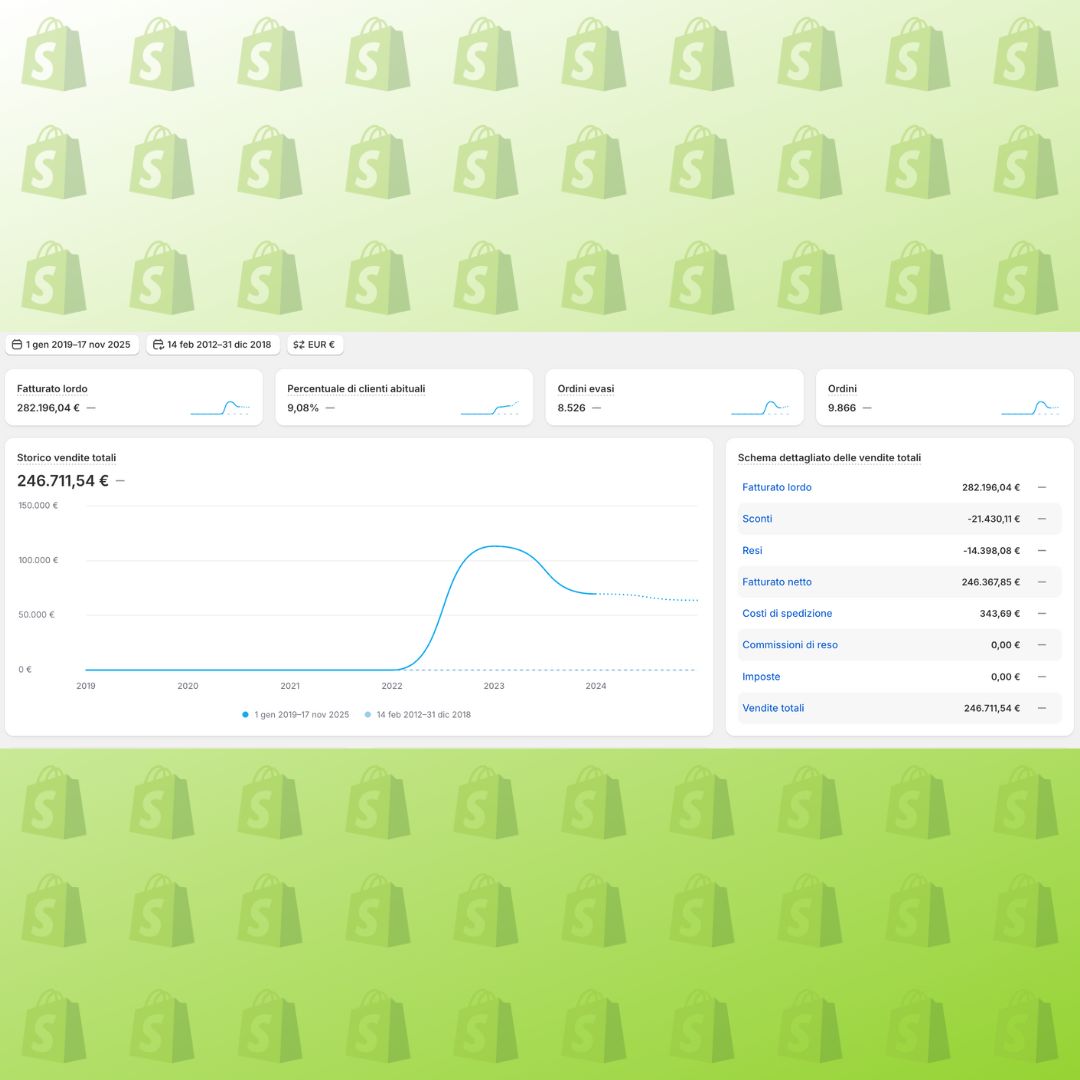Toggle the 14 feb 2012–31 dic 2018 legend series

pyautogui.click(x=417, y=715)
